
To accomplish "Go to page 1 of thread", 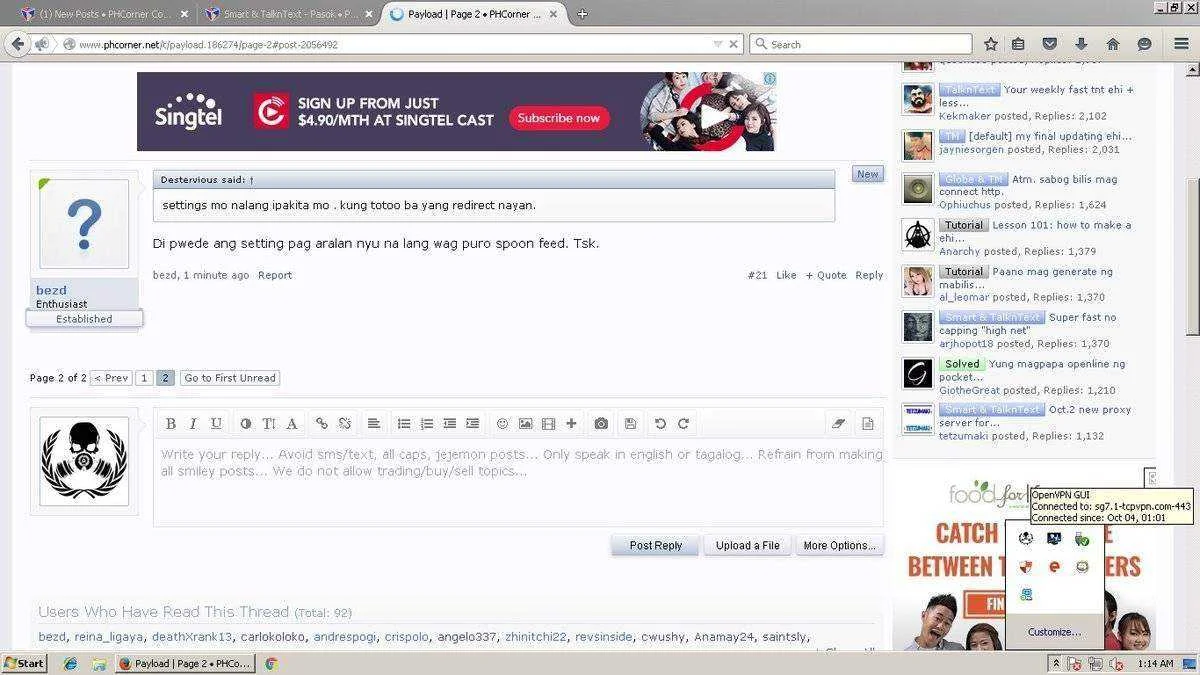I will (x=144, y=378).
